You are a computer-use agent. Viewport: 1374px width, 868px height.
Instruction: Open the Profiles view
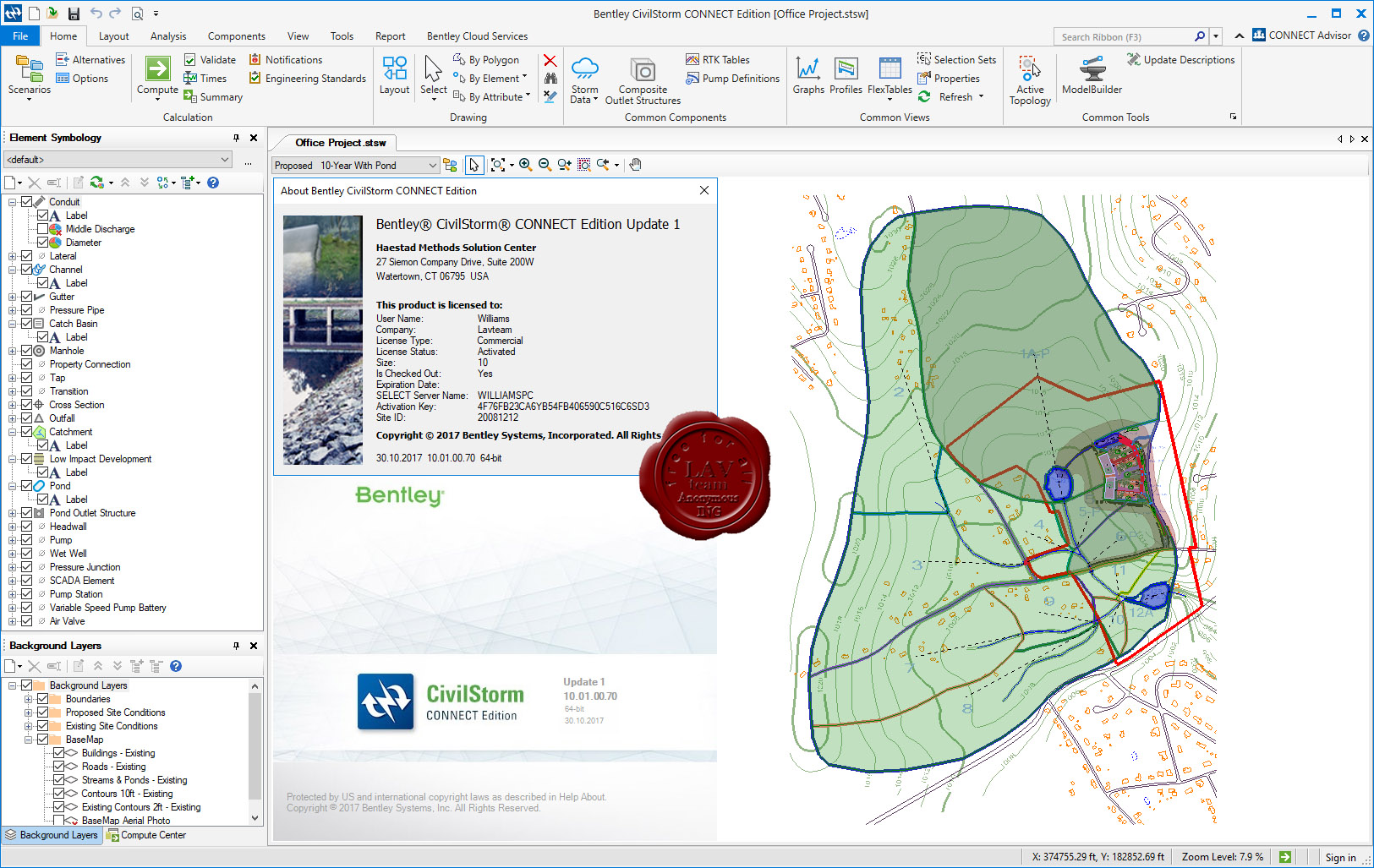[846, 75]
